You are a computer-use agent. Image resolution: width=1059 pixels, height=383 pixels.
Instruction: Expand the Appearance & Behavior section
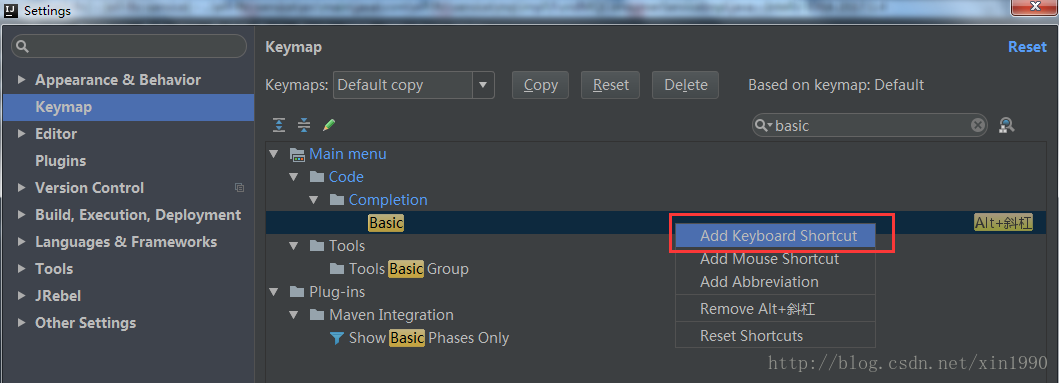pyautogui.click(x=22, y=80)
